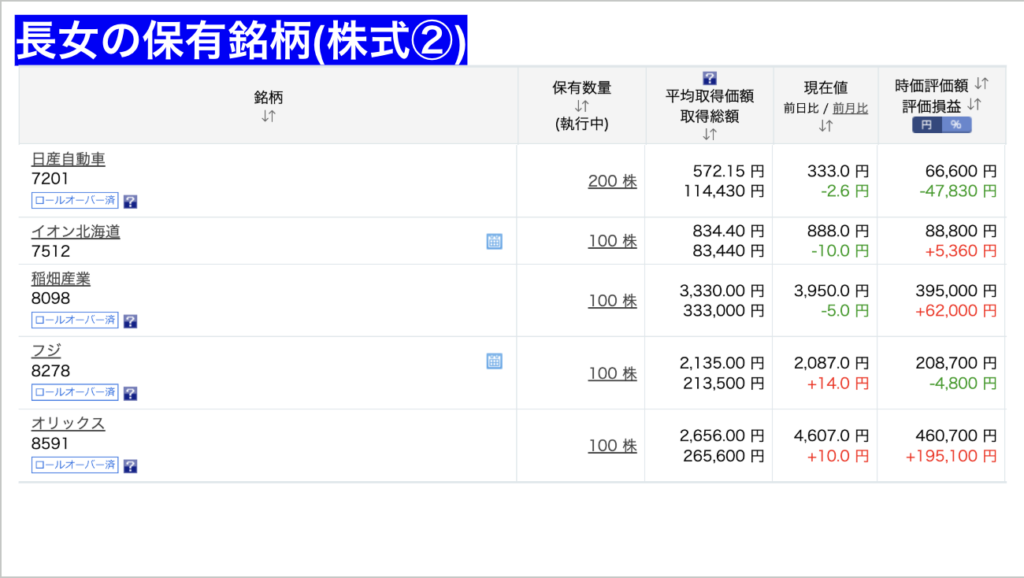Screen dimensions: 1024x578
Task: Click help icon beside 日産自動車 ロールオーバー済 badge
Action: 130,201
